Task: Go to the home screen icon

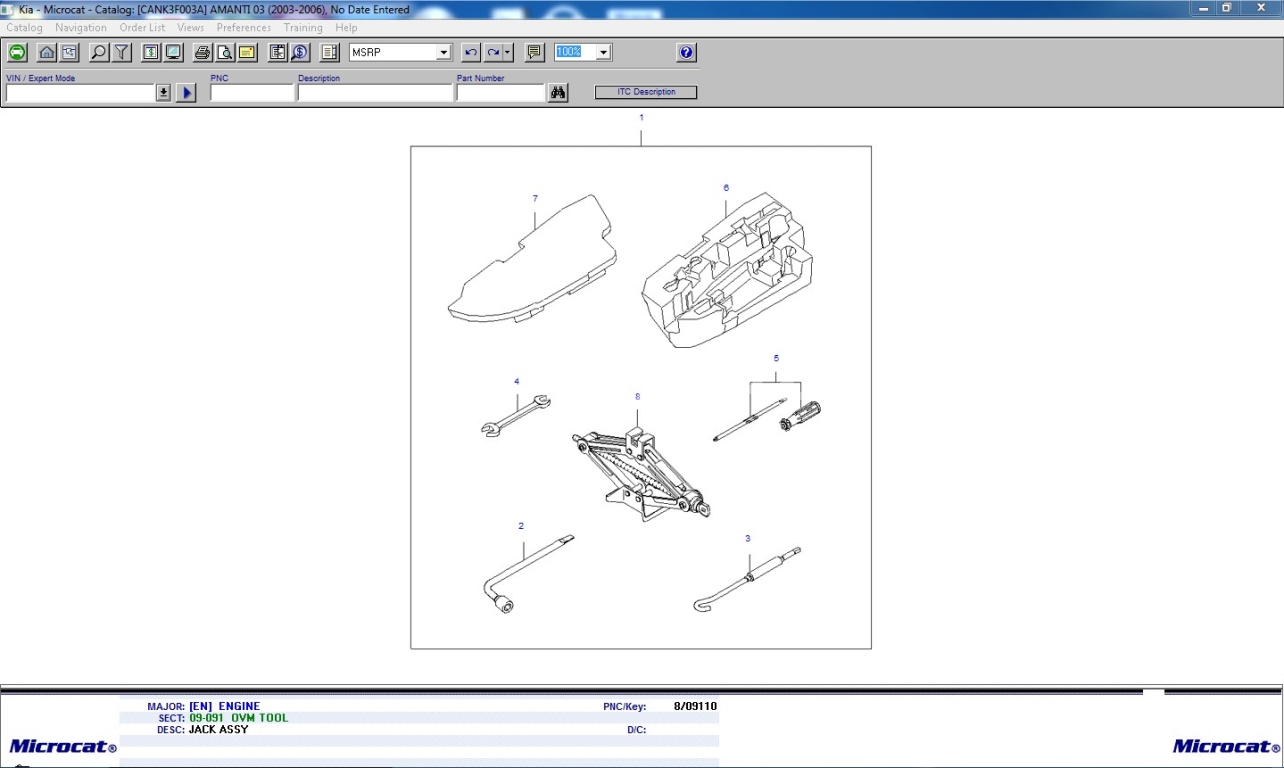Action: (47, 52)
